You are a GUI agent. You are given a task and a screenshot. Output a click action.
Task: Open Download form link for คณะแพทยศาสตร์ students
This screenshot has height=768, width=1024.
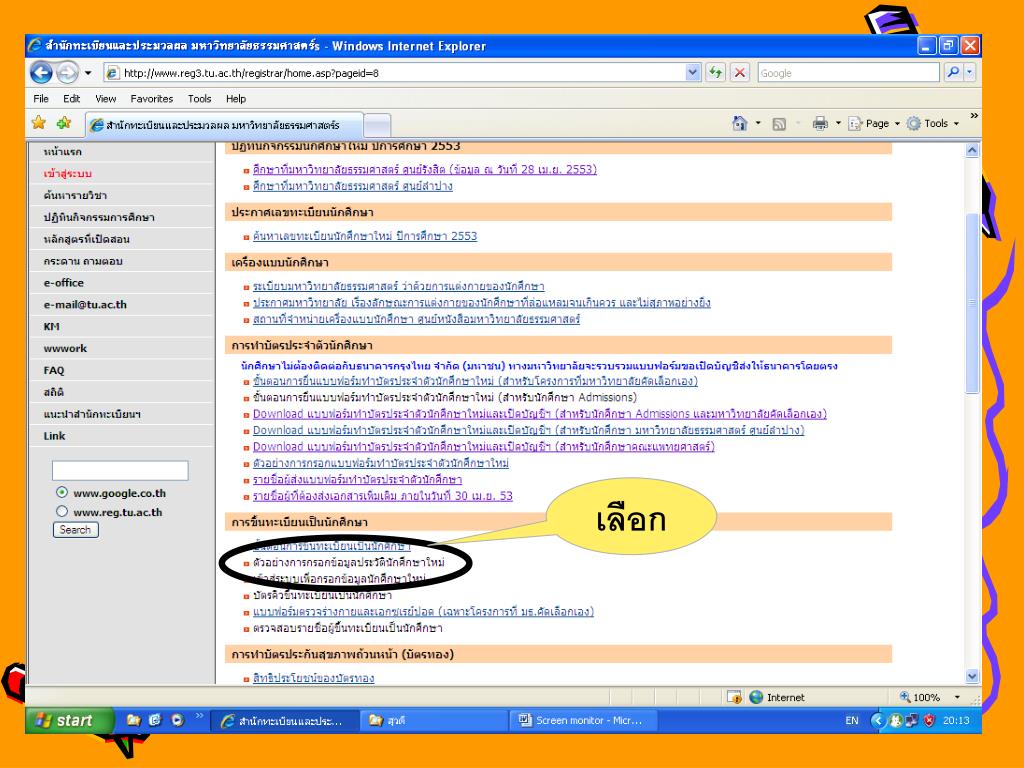click(484, 446)
